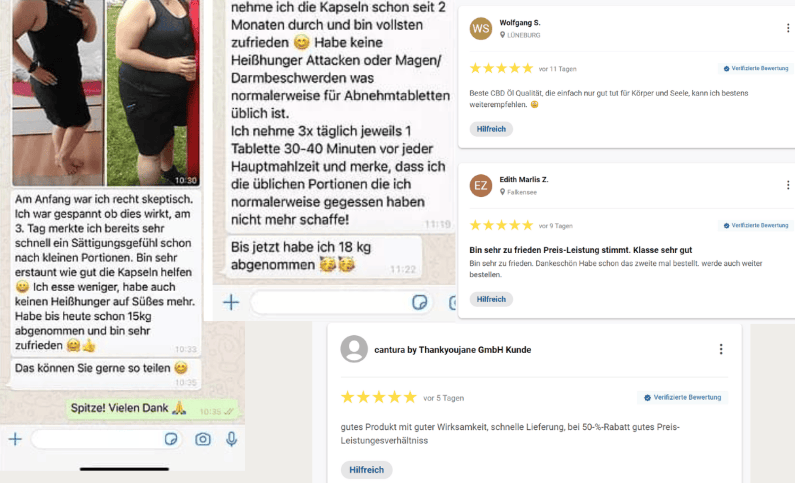Image resolution: width=795 pixels, height=483 pixels.
Task: Click the gray cantura customer avatar icon
Action: (354, 349)
